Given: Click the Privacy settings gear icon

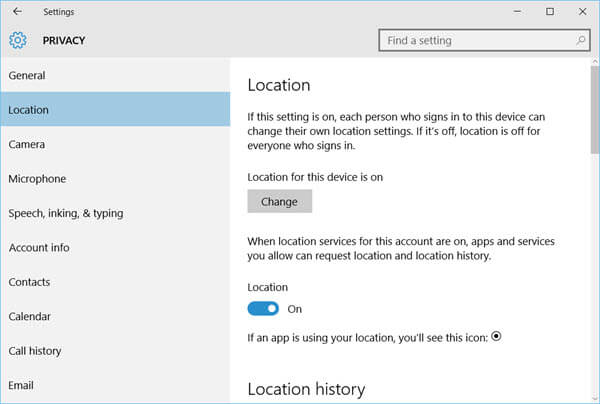Looking at the screenshot, I should 18,40.
